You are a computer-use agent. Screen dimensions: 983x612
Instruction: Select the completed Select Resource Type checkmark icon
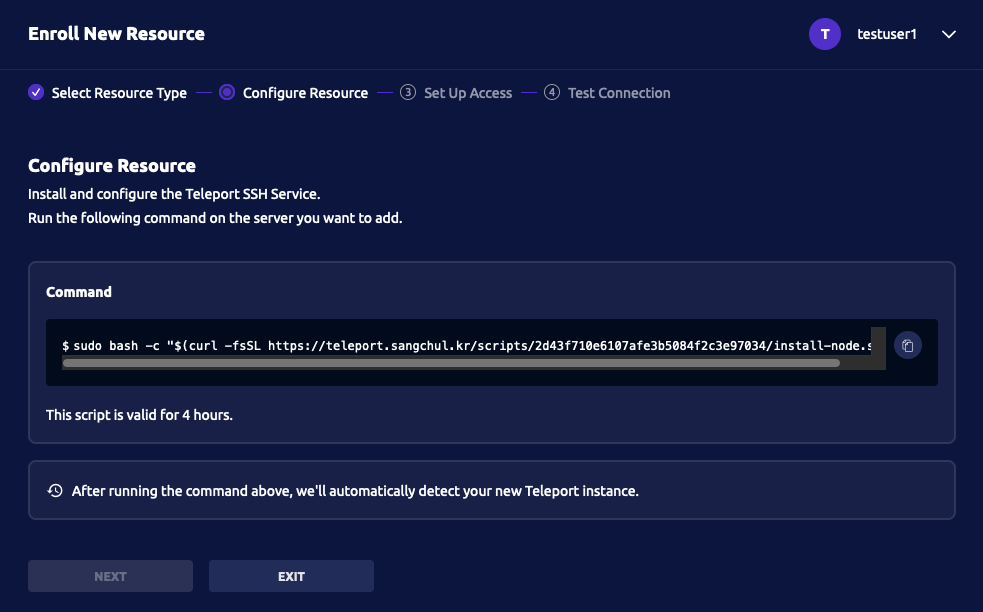(36, 92)
